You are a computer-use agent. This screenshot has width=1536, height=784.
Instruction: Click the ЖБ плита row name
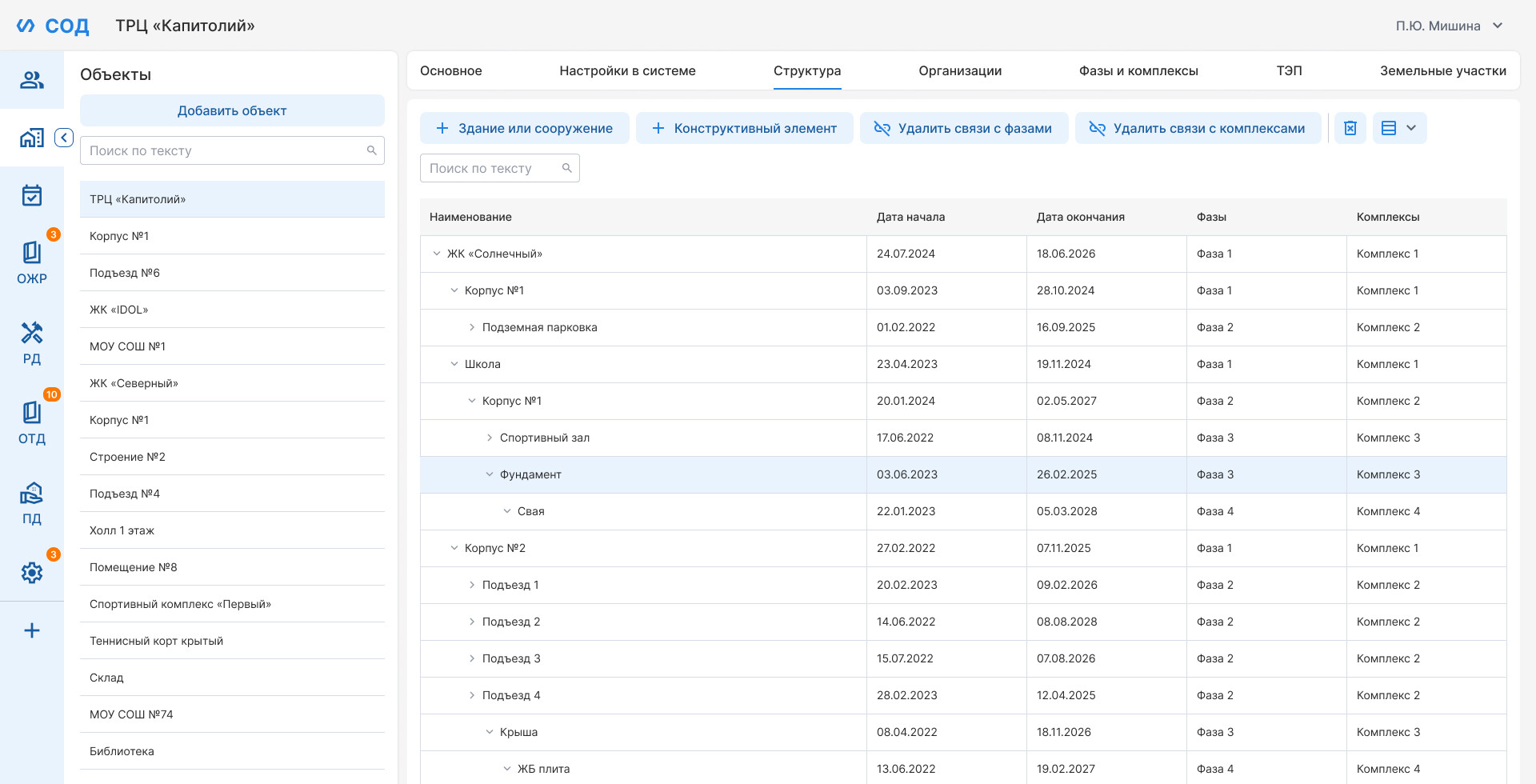pos(543,769)
